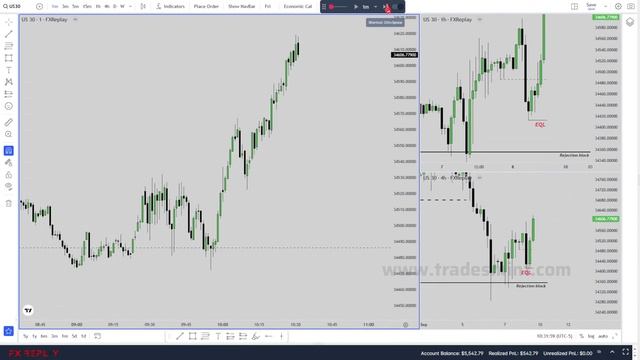Toggle stay-in-drawing-mode icon in sidebar

click(9, 163)
